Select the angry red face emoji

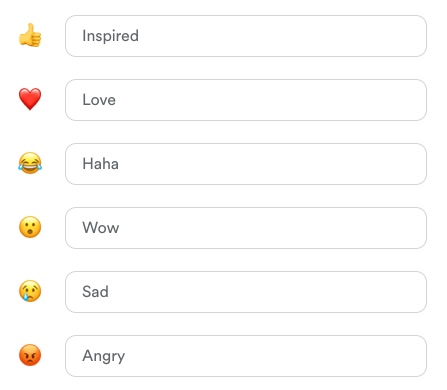30,355
